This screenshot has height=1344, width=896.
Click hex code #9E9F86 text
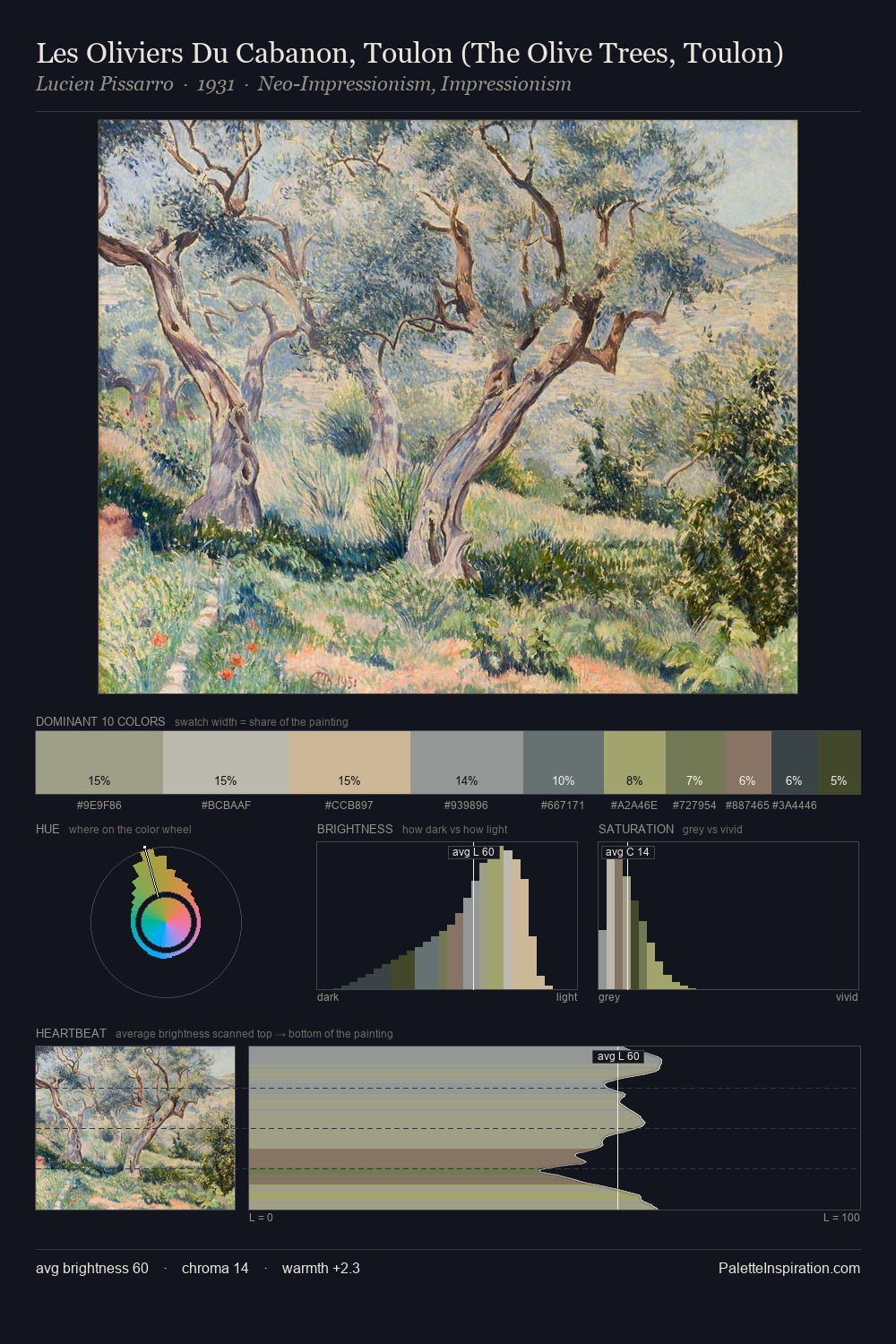(99, 806)
